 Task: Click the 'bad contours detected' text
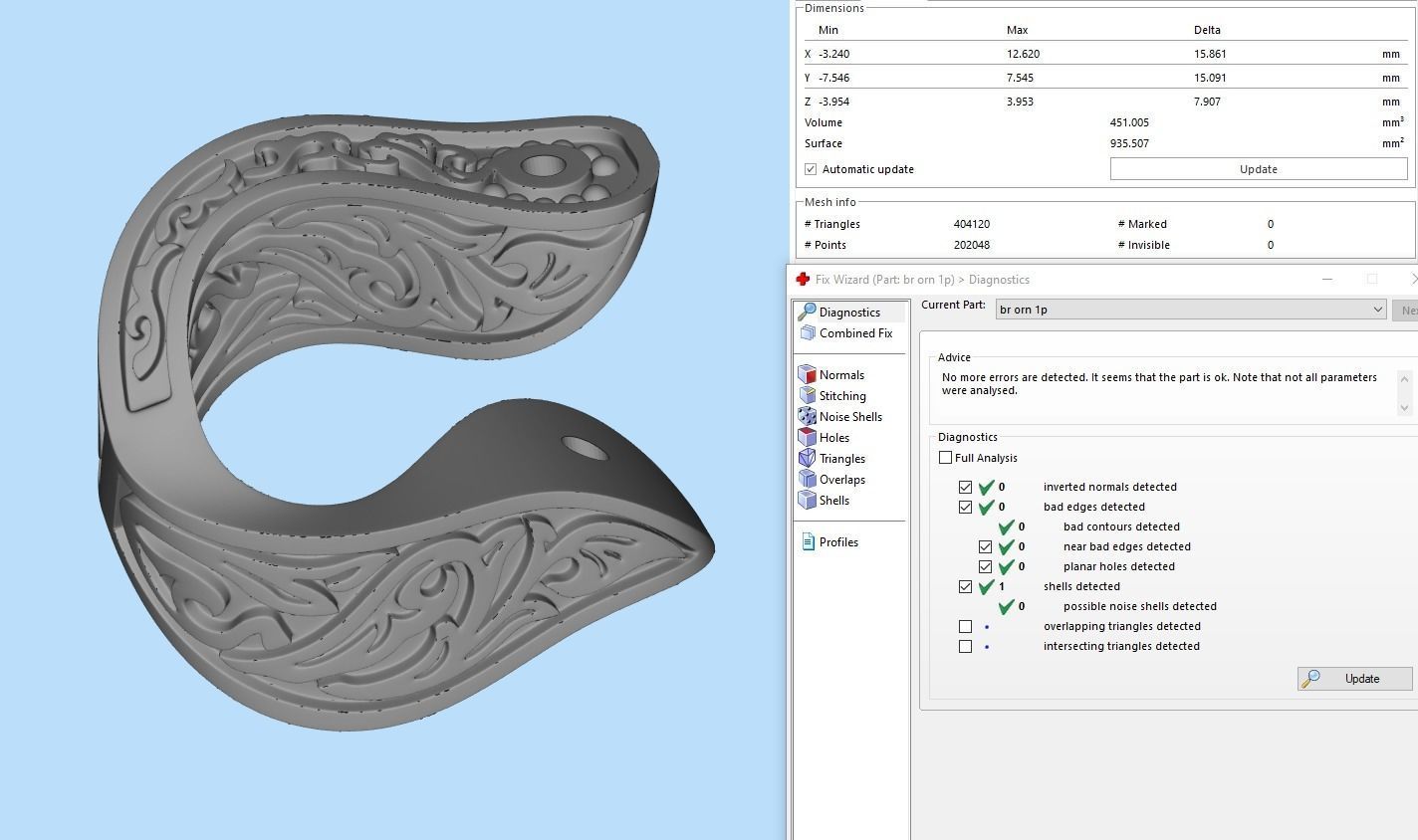tap(1121, 527)
